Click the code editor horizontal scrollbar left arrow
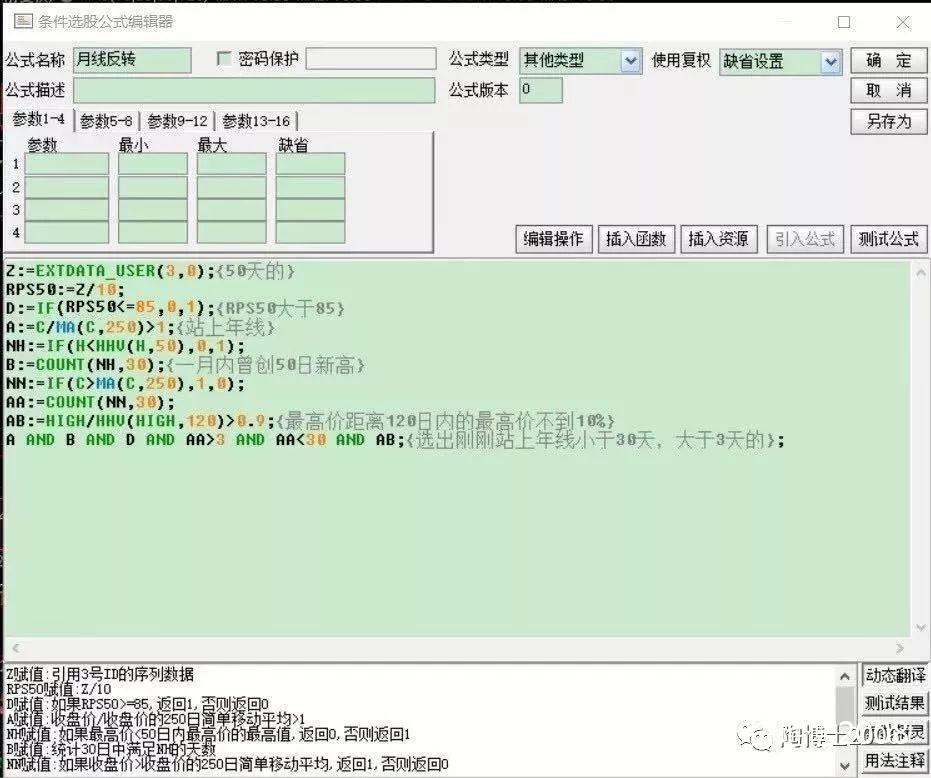 15,648
